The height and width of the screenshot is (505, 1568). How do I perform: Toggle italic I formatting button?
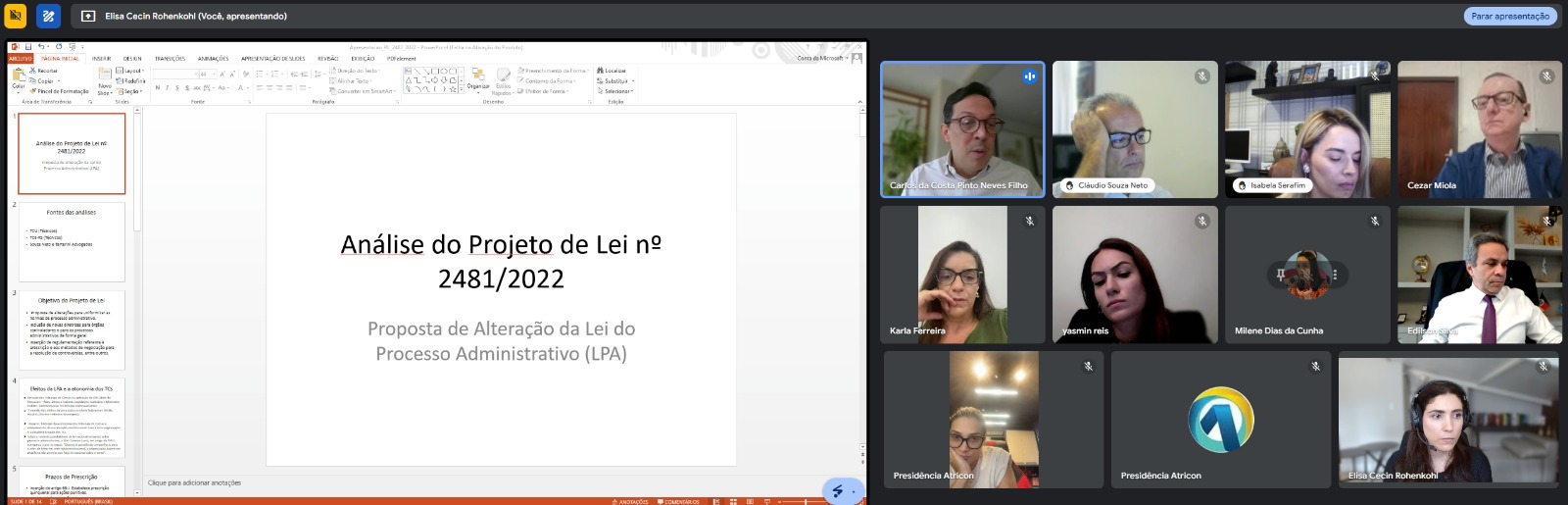pos(167,88)
